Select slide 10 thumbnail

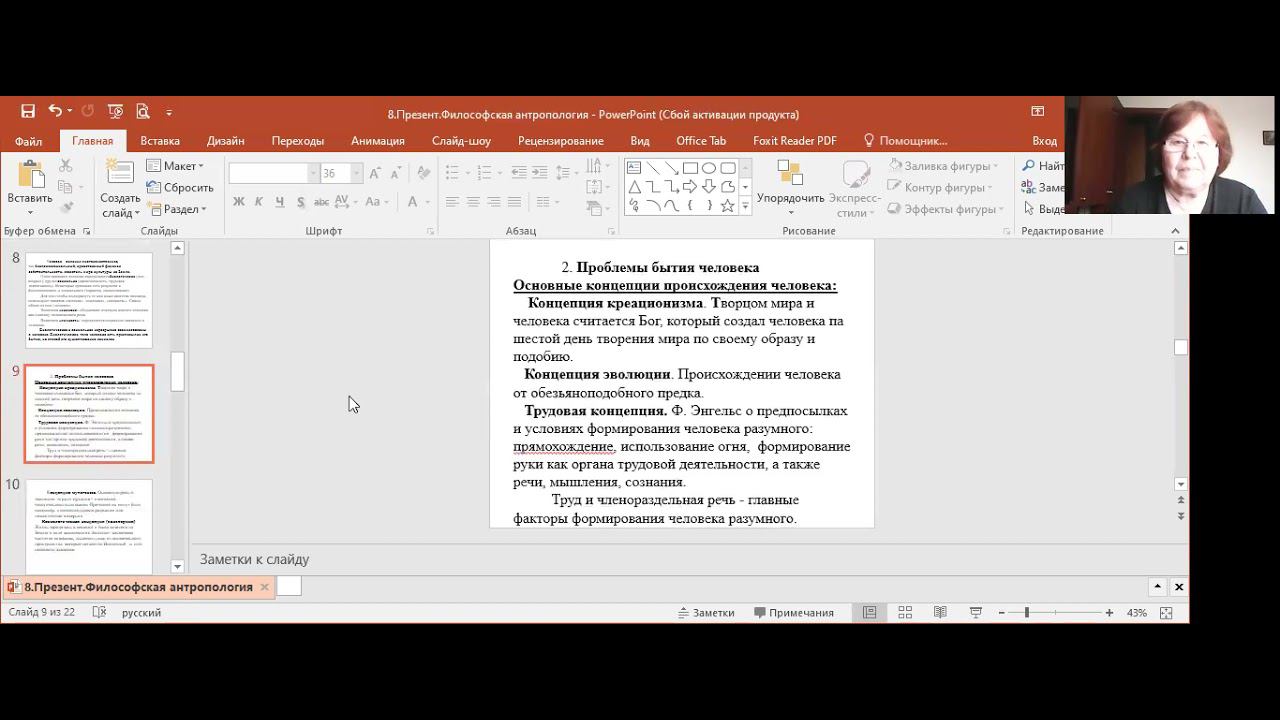click(89, 526)
